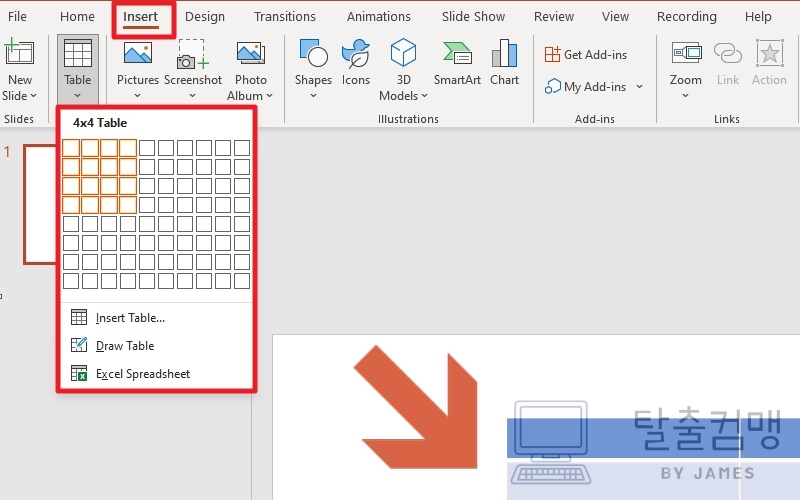
Task: Click the Shapes icon
Action: coord(313,53)
